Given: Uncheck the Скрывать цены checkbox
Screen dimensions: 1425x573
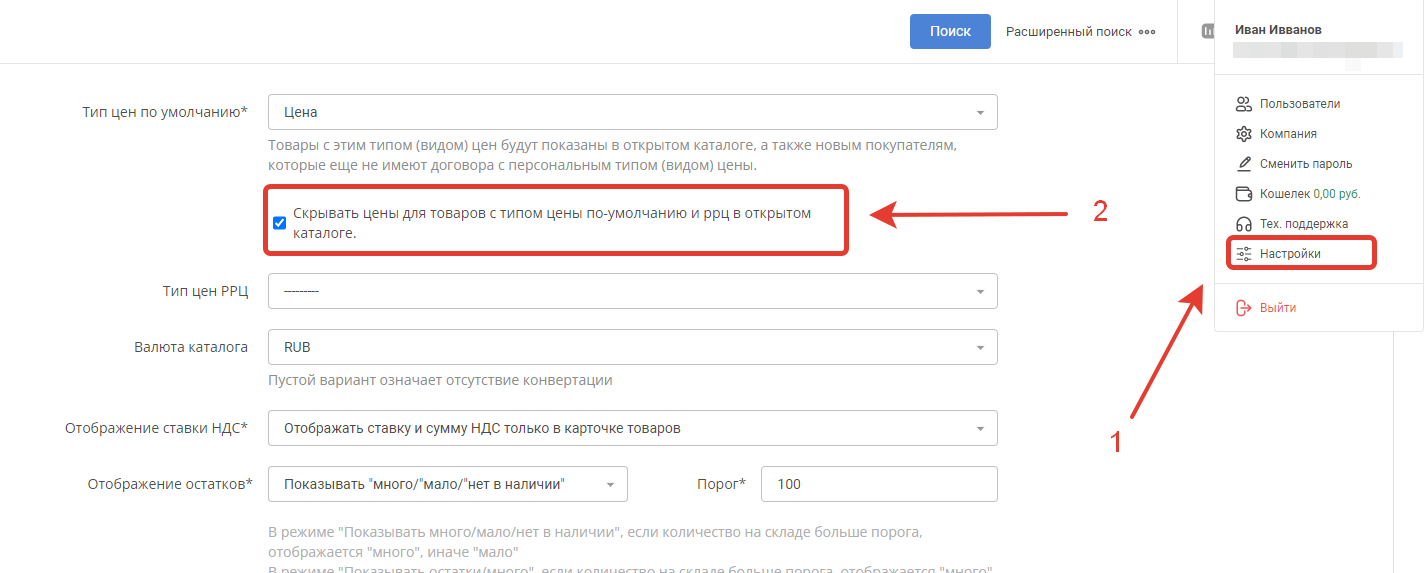Looking at the screenshot, I should click(280, 223).
